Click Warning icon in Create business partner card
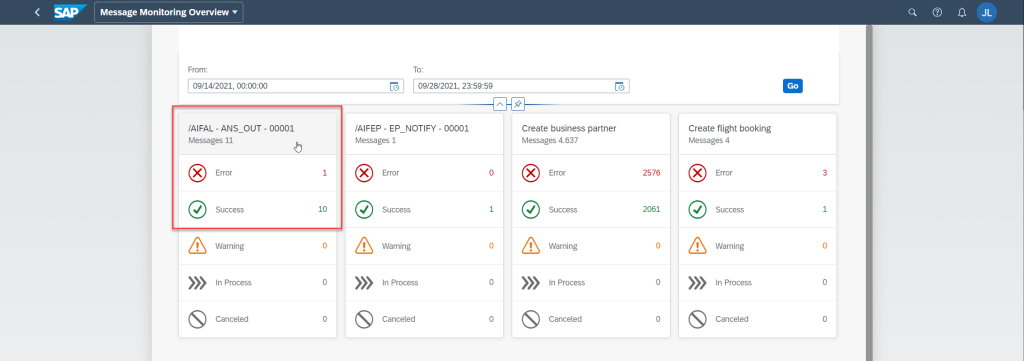This screenshot has height=361, width=1024. (531, 246)
